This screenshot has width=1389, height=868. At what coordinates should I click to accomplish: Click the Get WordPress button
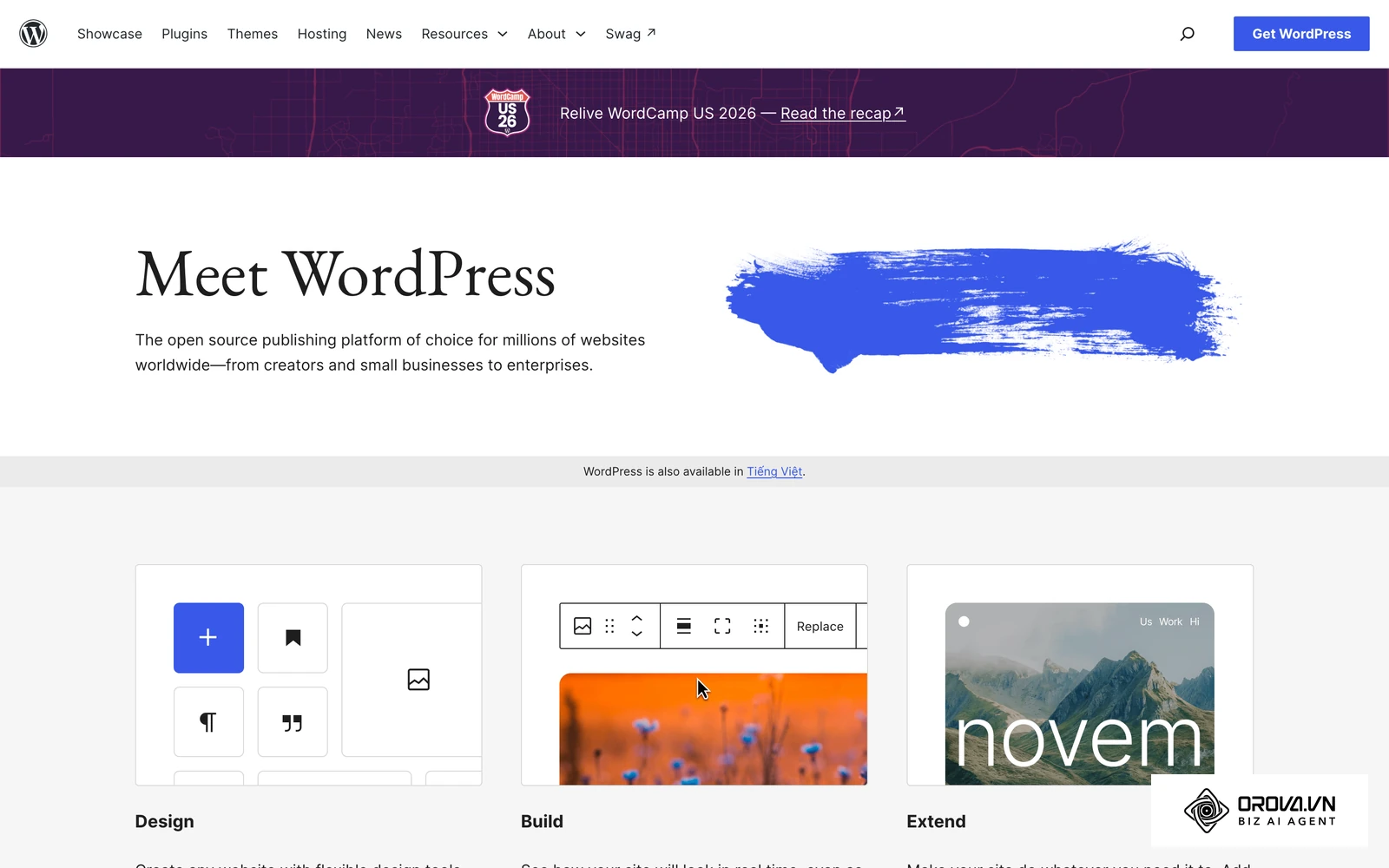(1301, 34)
